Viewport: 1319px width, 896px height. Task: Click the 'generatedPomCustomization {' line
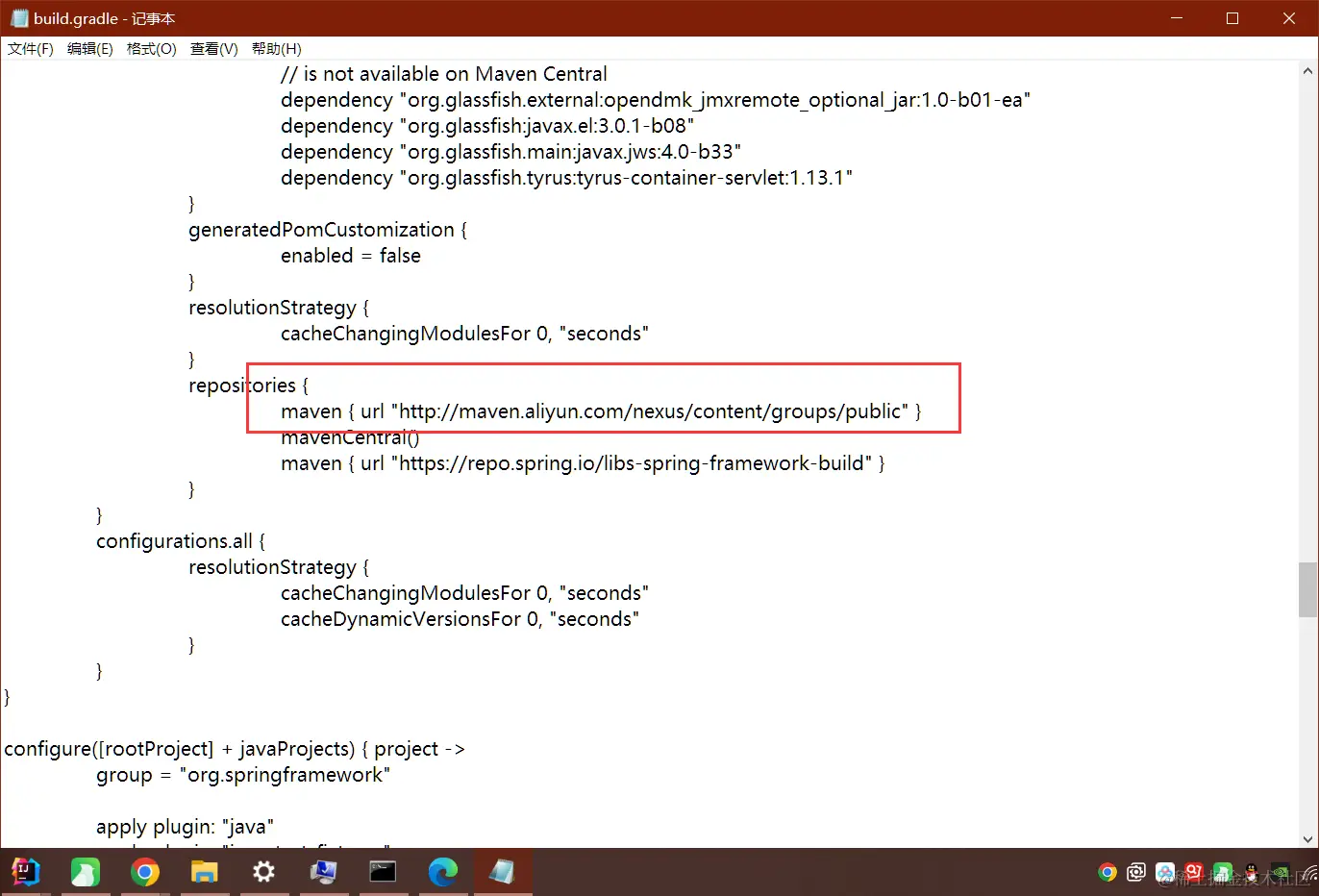tap(328, 230)
